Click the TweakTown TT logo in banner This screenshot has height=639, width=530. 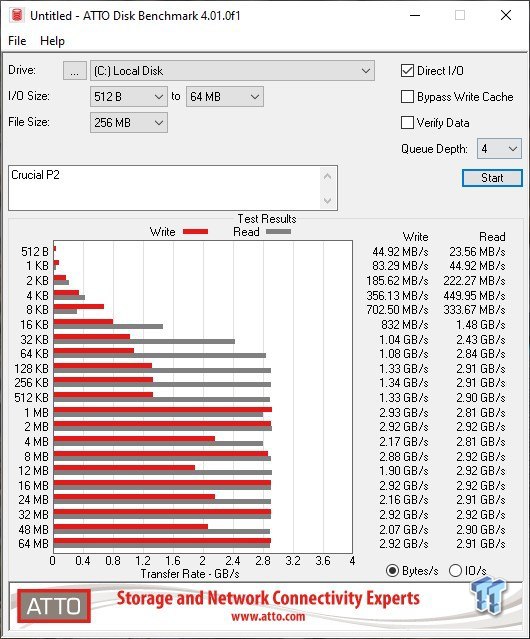click(x=489, y=596)
